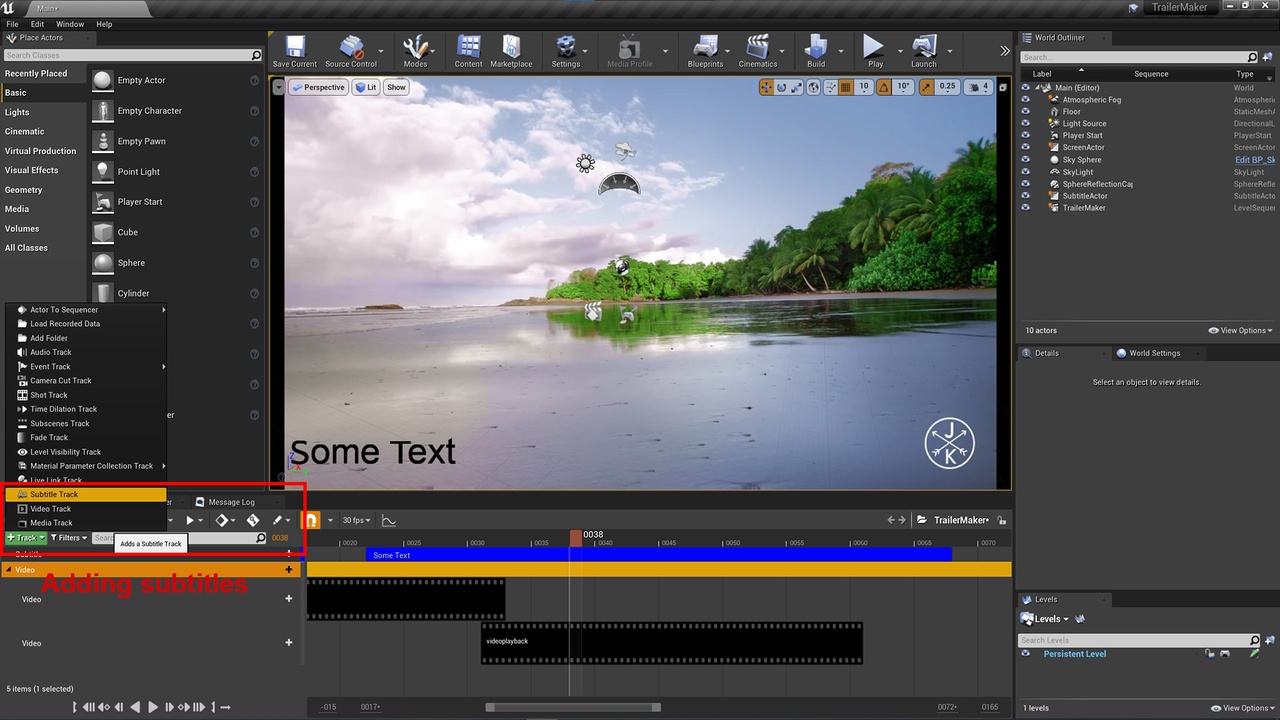Viewport: 1280px width, 720px height.
Task: Open the grid size 10 dropdown
Action: [865, 87]
